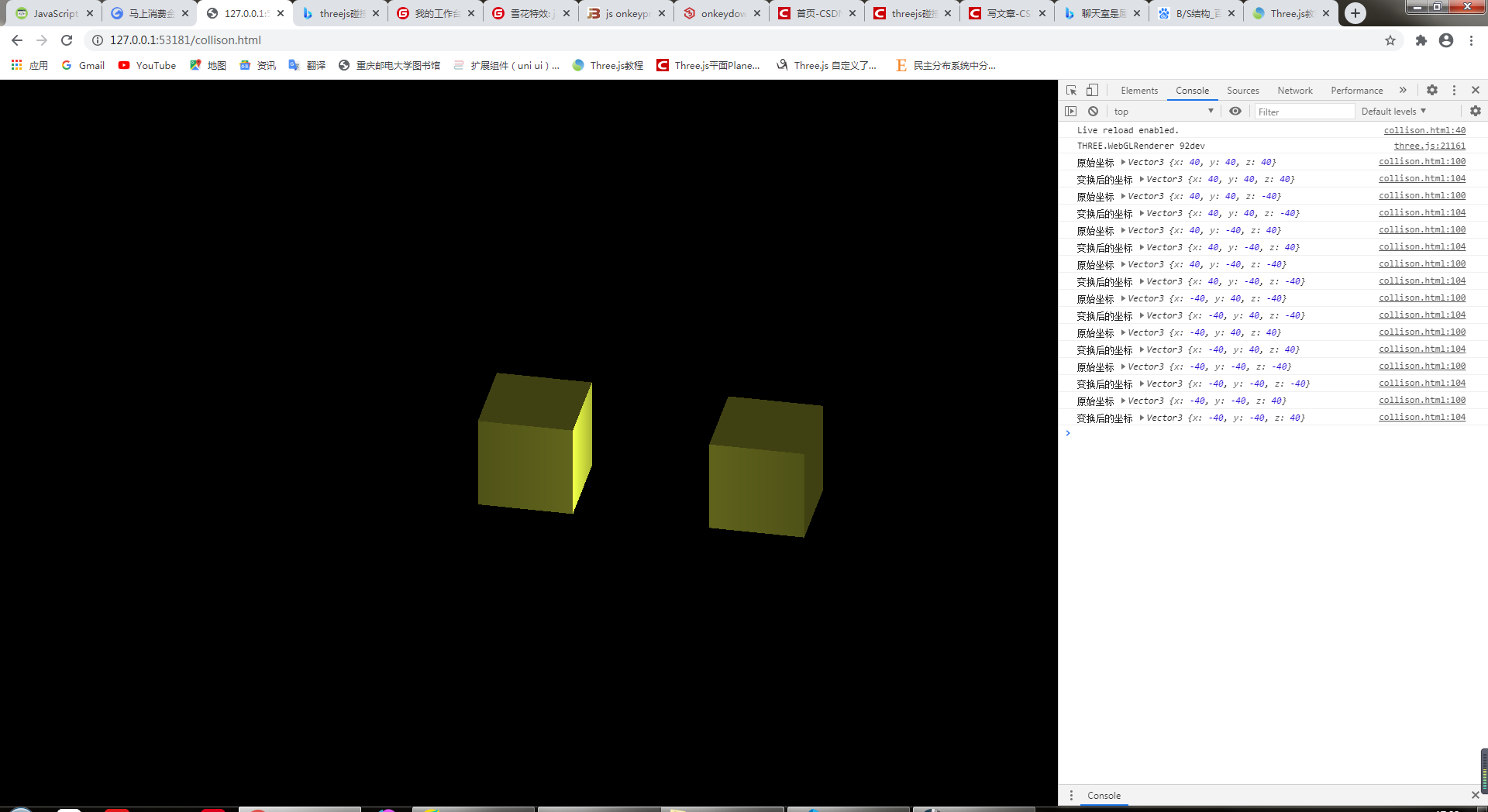Switch to the Network panel
The image size is (1488, 812).
tap(1294, 90)
